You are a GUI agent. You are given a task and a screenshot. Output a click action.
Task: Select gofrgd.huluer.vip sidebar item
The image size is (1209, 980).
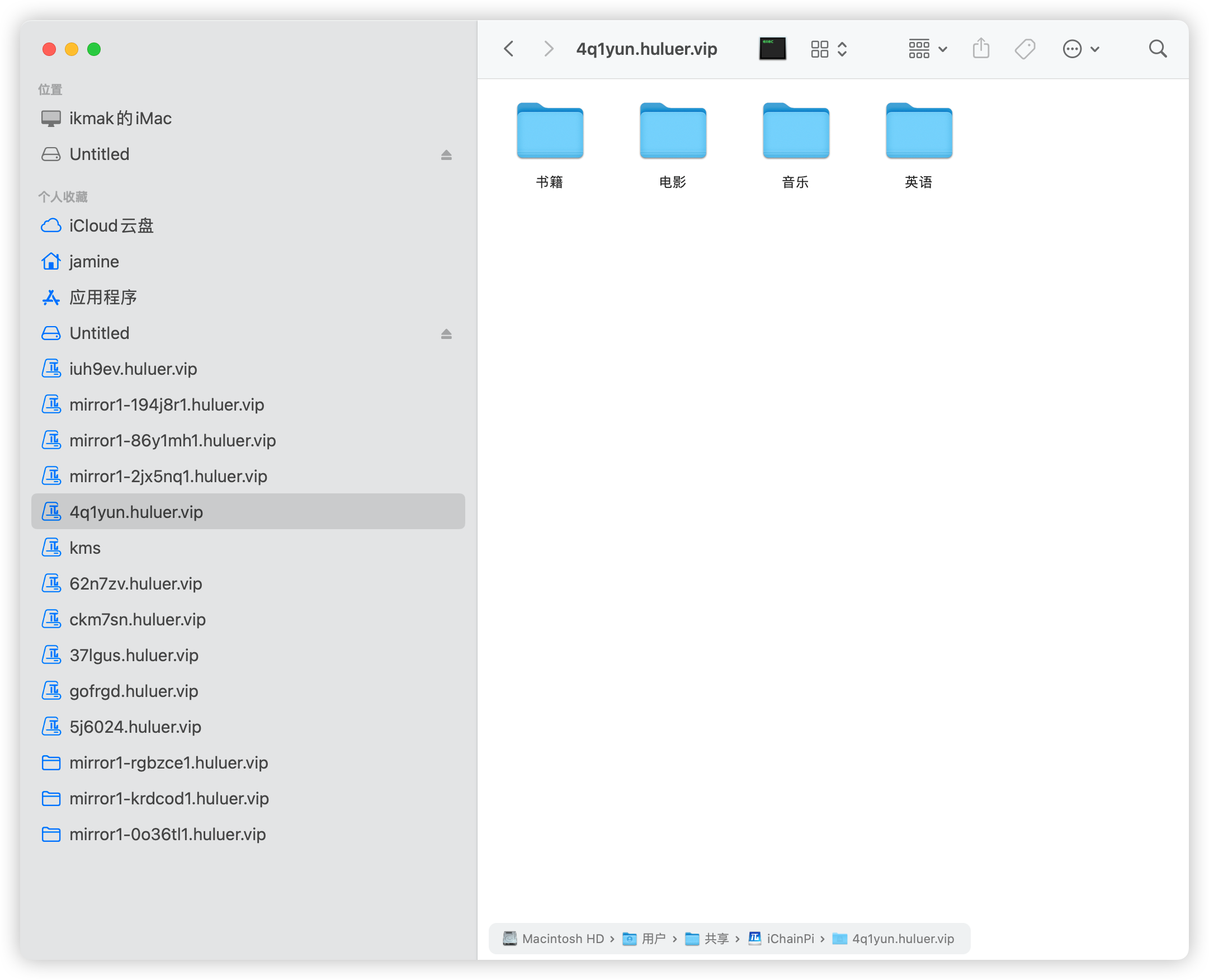click(x=248, y=691)
